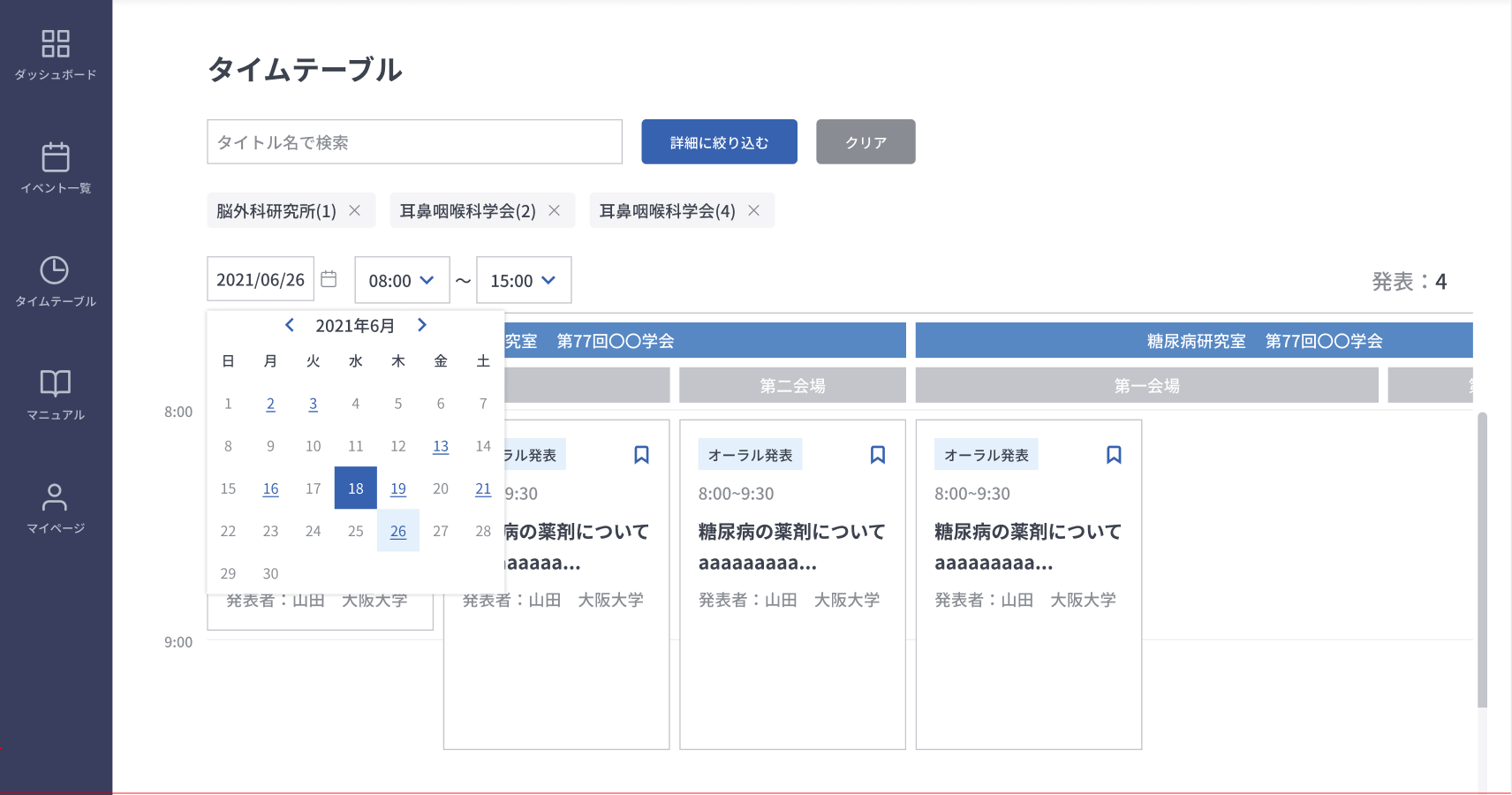This screenshot has height=795, width=1512.
Task: Open the 15:00 end time dropdown
Action: pos(524,280)
